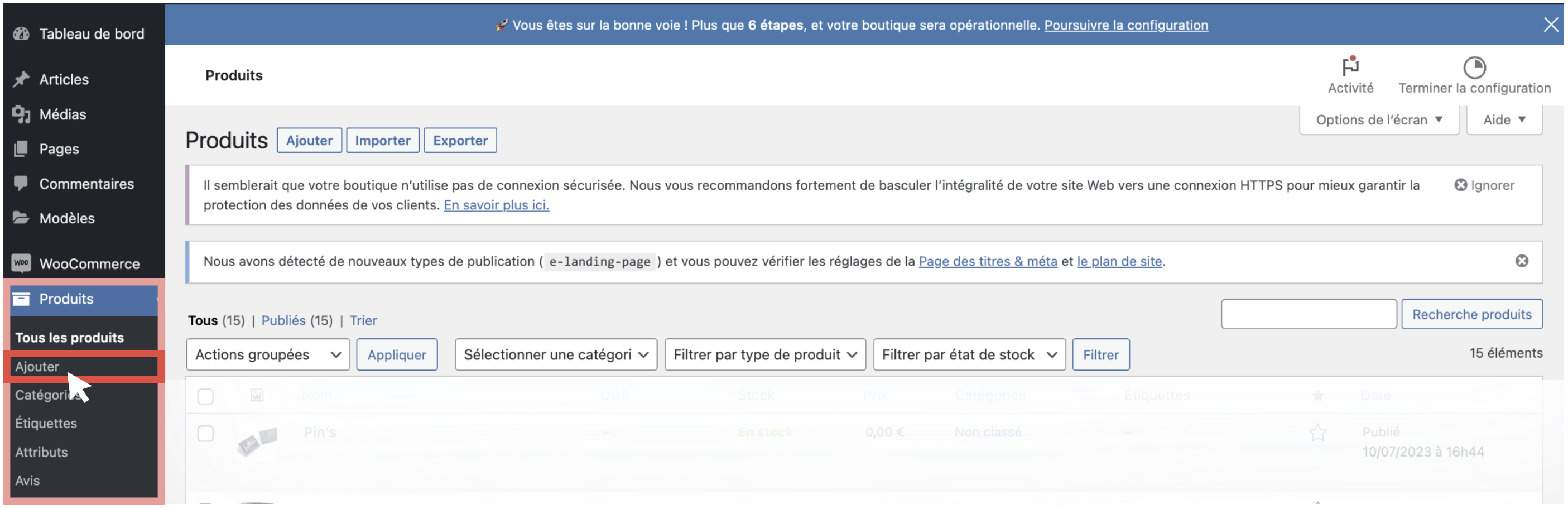Click the Médias icon in sidebar

21,114
